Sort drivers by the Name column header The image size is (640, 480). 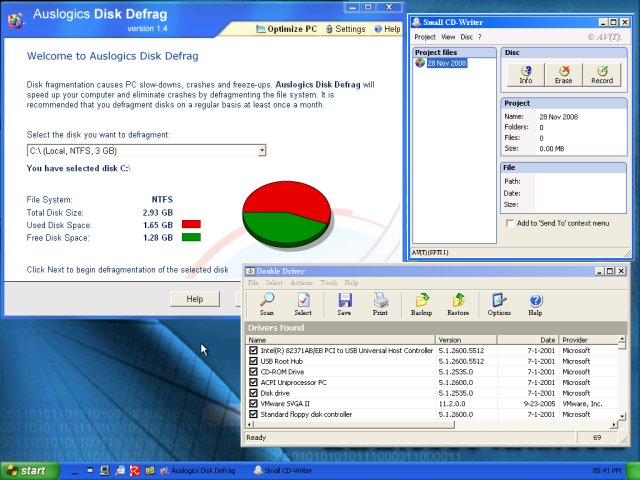340,340
